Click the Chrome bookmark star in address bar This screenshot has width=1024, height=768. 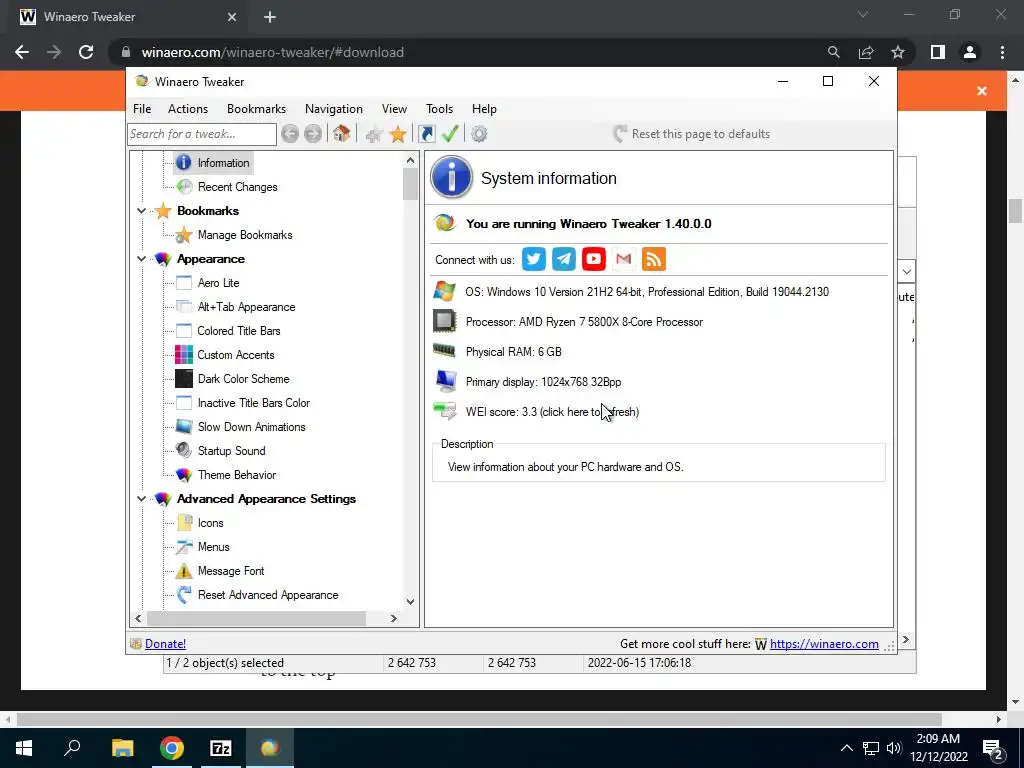point(898,52)
